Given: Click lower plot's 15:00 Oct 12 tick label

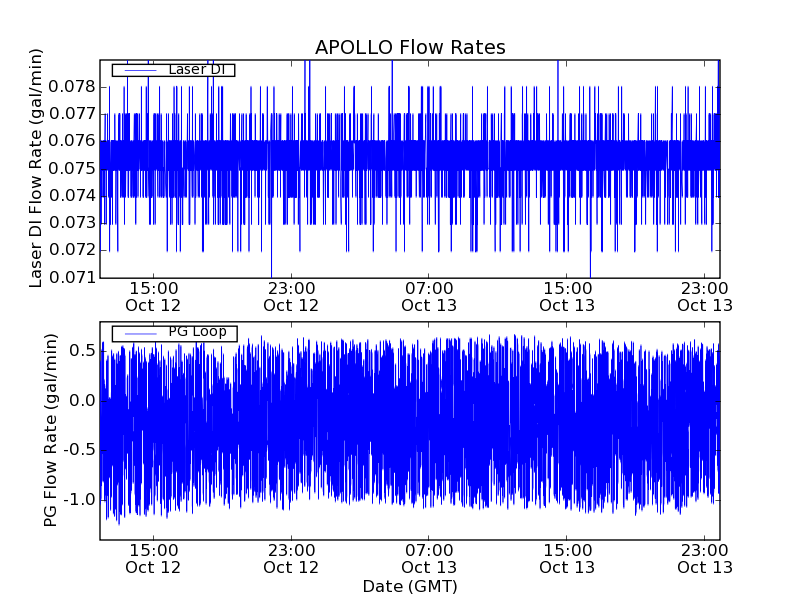Looking at the screenshot, I should tap(153, 559).
